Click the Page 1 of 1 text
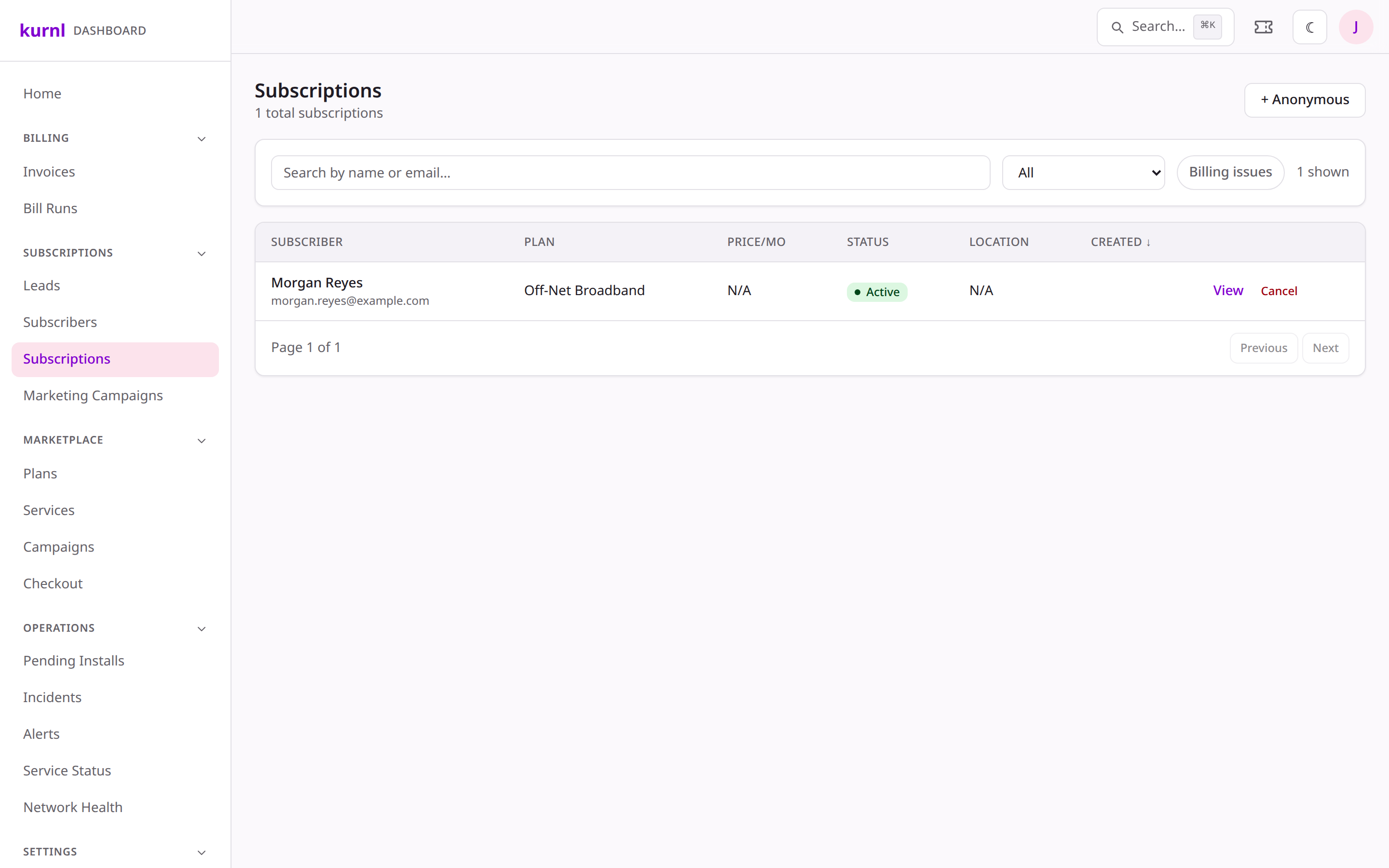This screenshot has width=1389, height=868. coord(306,347)
